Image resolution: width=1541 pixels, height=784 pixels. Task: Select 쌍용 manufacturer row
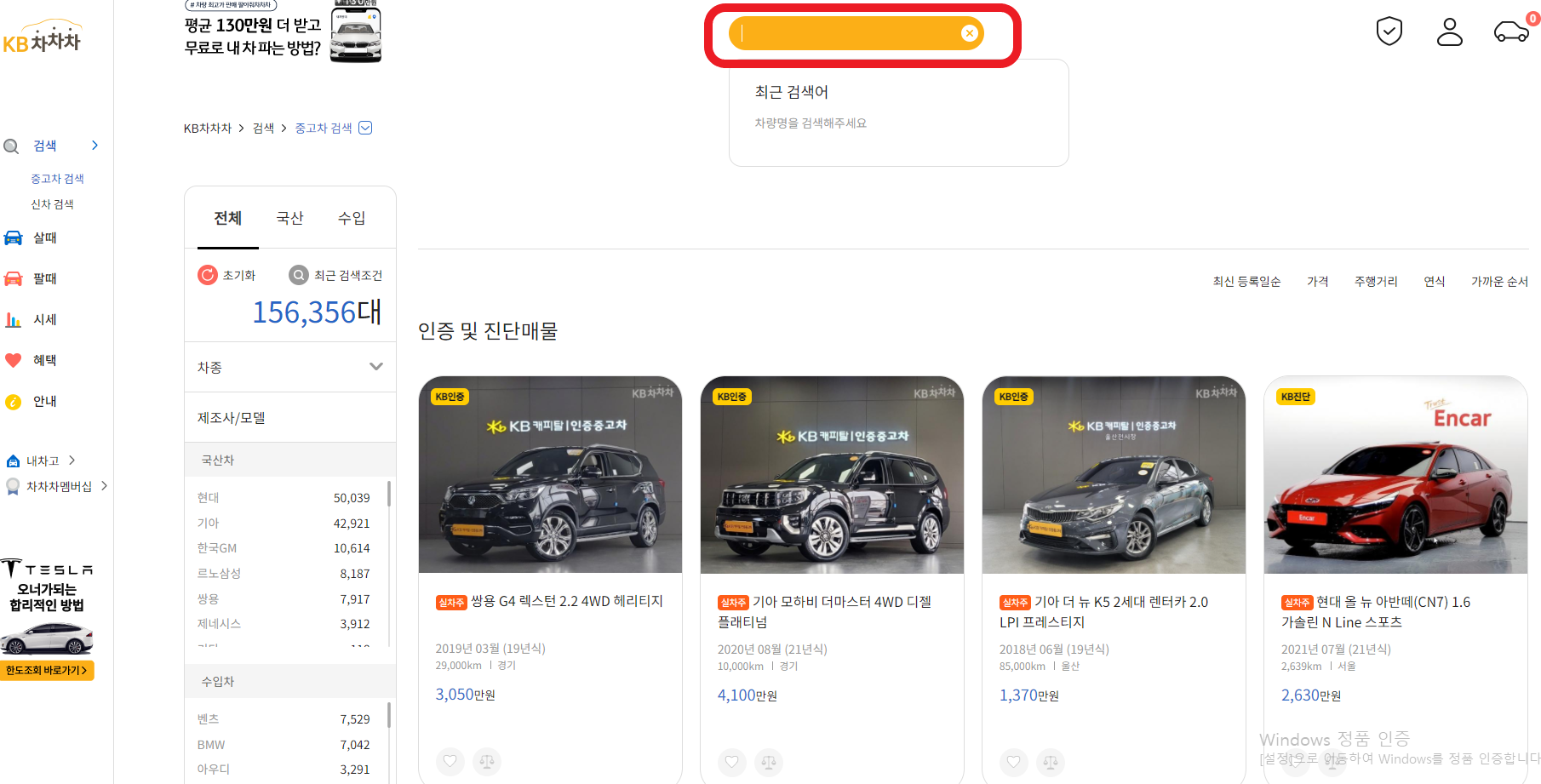(284, 599)
